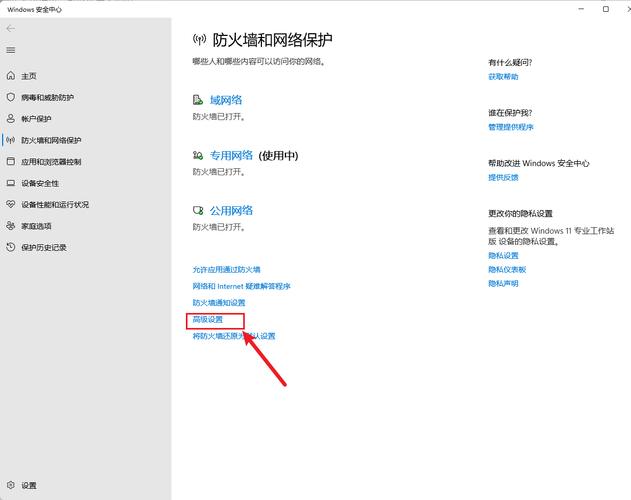Click 提供反馈 link
The image size is (631, 500).
point(503,177)
